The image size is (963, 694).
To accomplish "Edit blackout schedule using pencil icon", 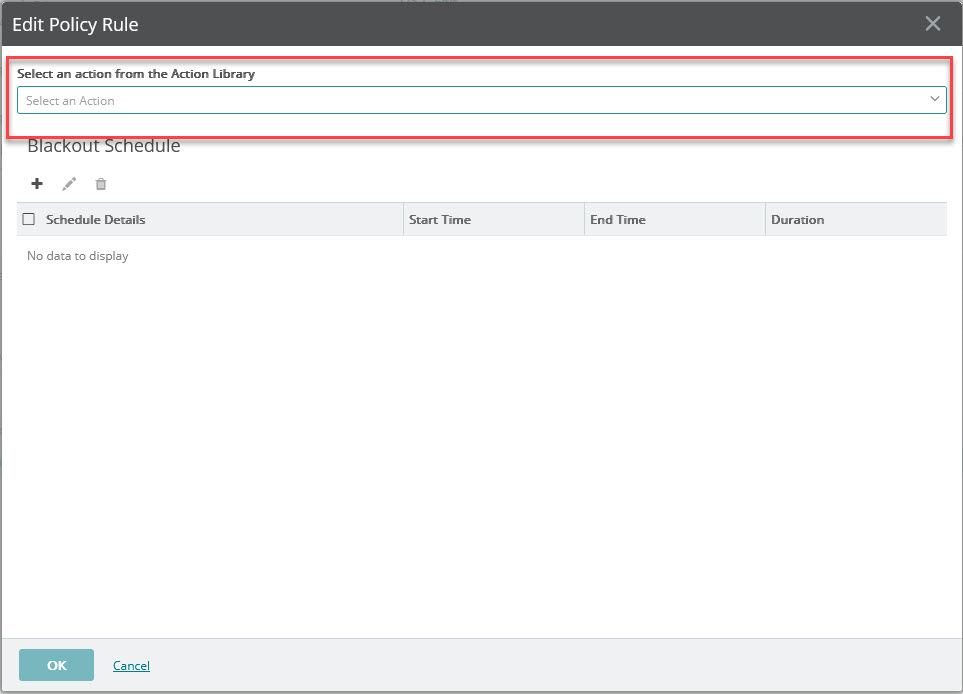I will (69, 184).
